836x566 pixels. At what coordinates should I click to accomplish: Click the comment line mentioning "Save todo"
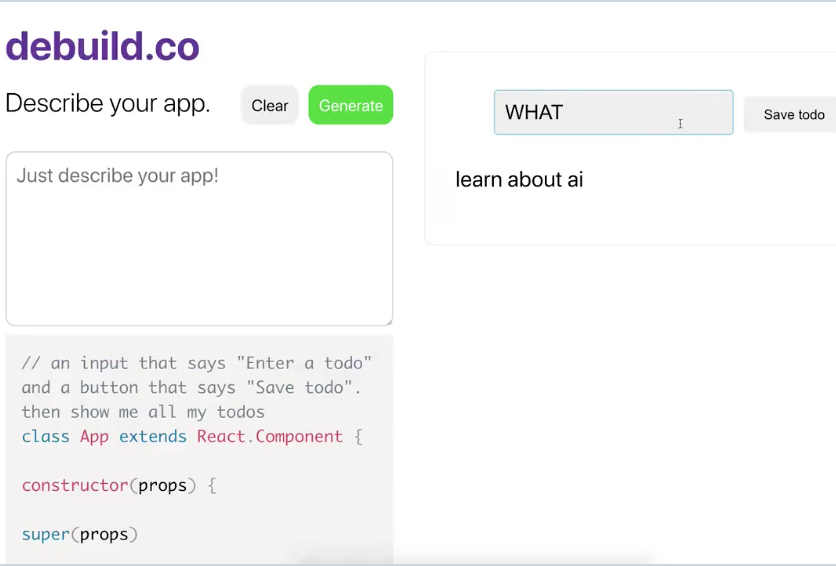pos(191,387)
